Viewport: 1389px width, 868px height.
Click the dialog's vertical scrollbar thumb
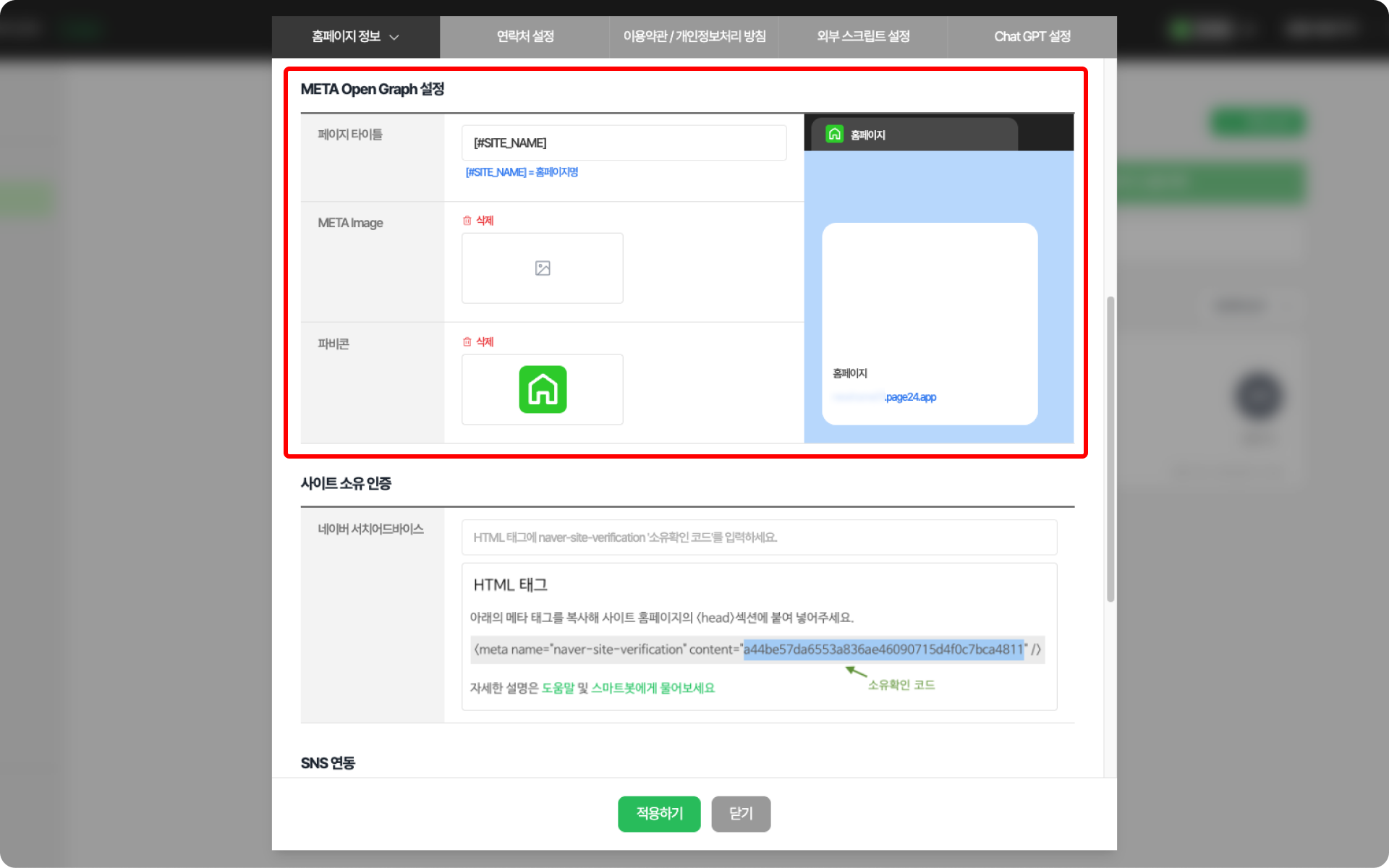tap(1110, 448)
